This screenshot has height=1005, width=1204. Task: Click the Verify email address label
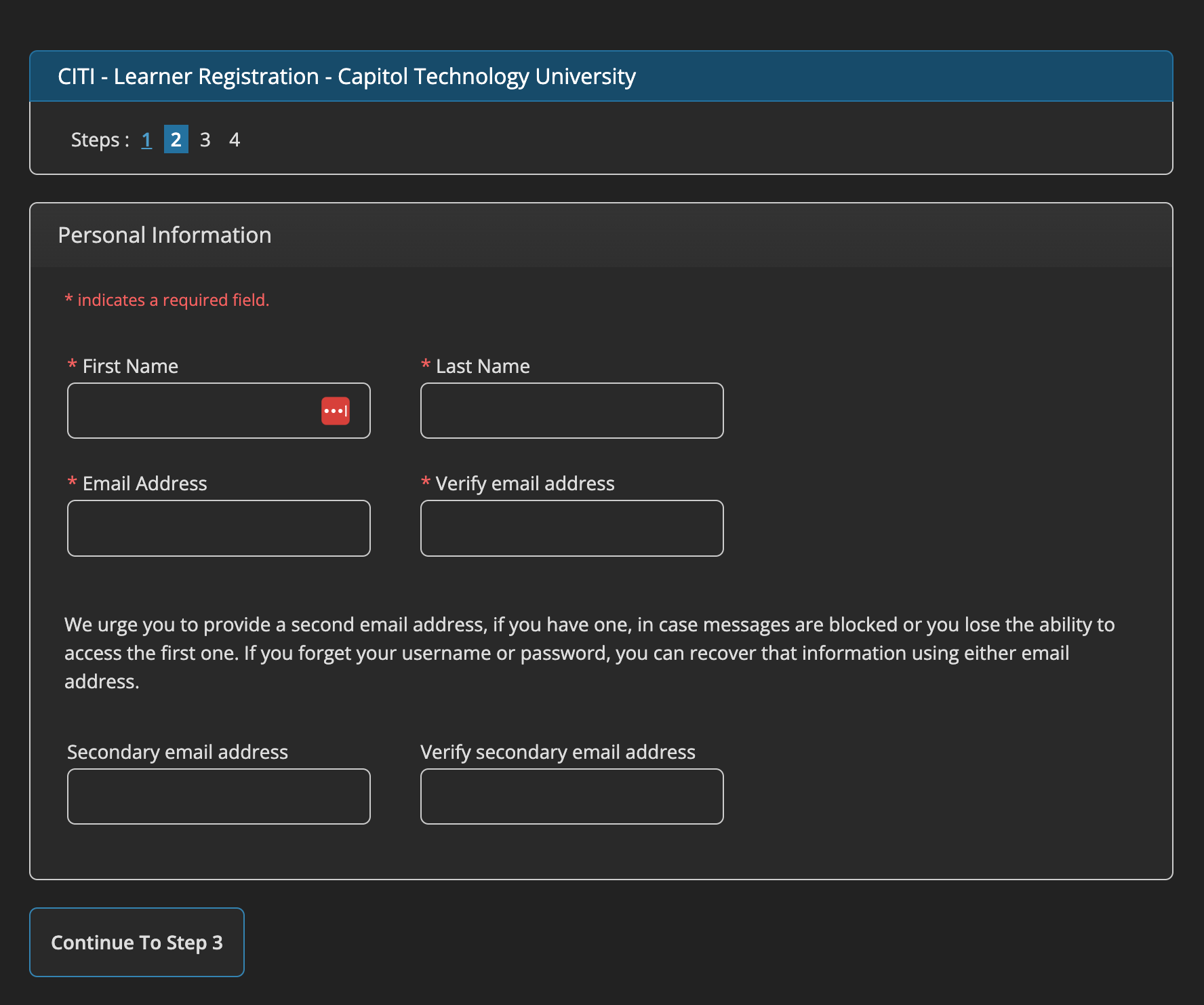click(x=525, y=484)
